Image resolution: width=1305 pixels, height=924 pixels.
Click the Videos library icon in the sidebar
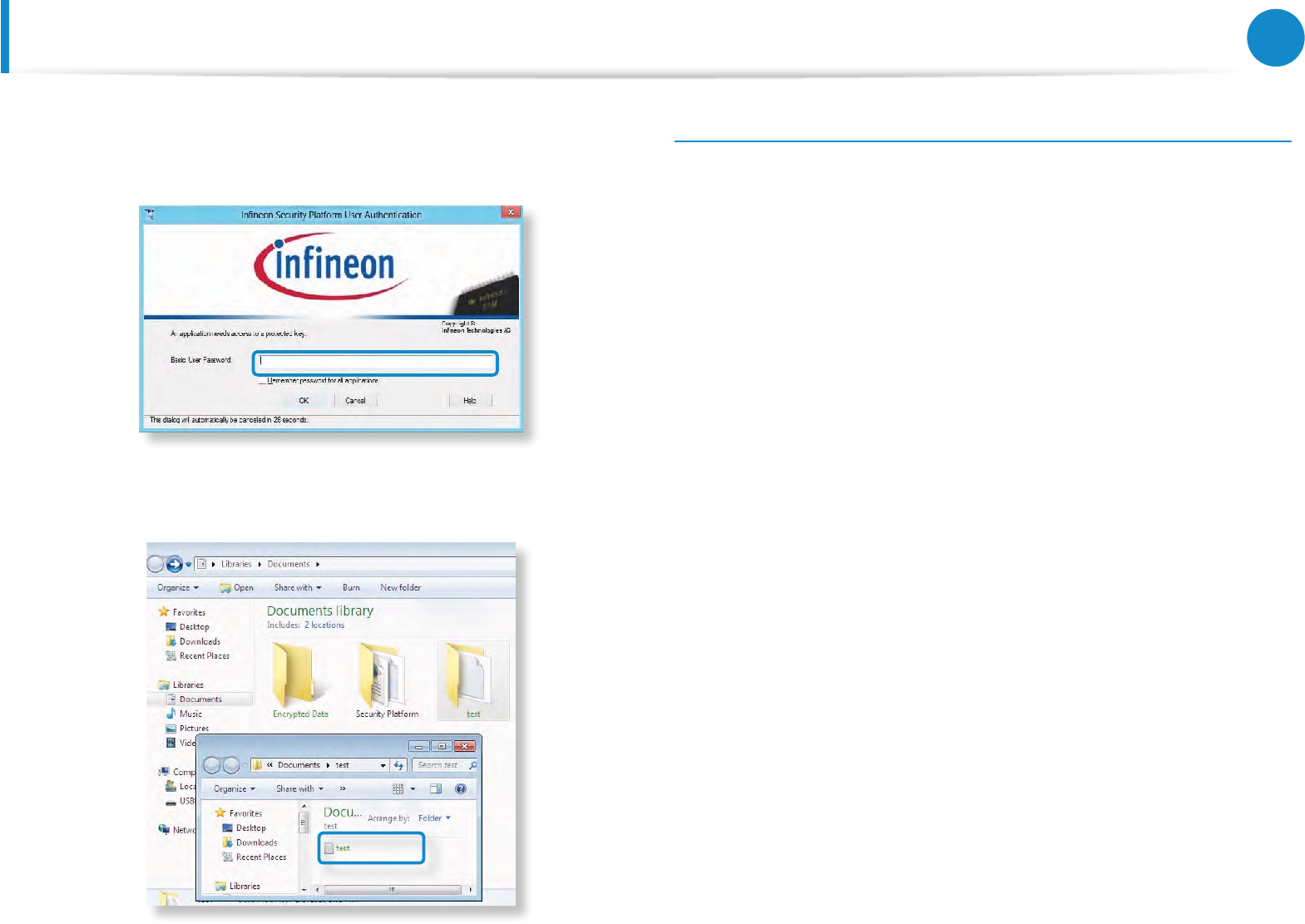(x=171, y=743)
